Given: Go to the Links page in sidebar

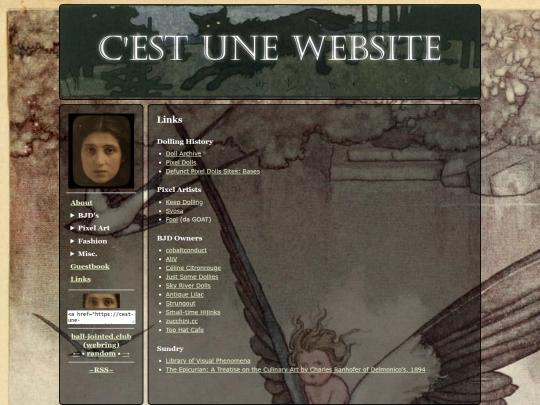Looking at the screenshot, I should pyautogui.click(x=81, y=279).
